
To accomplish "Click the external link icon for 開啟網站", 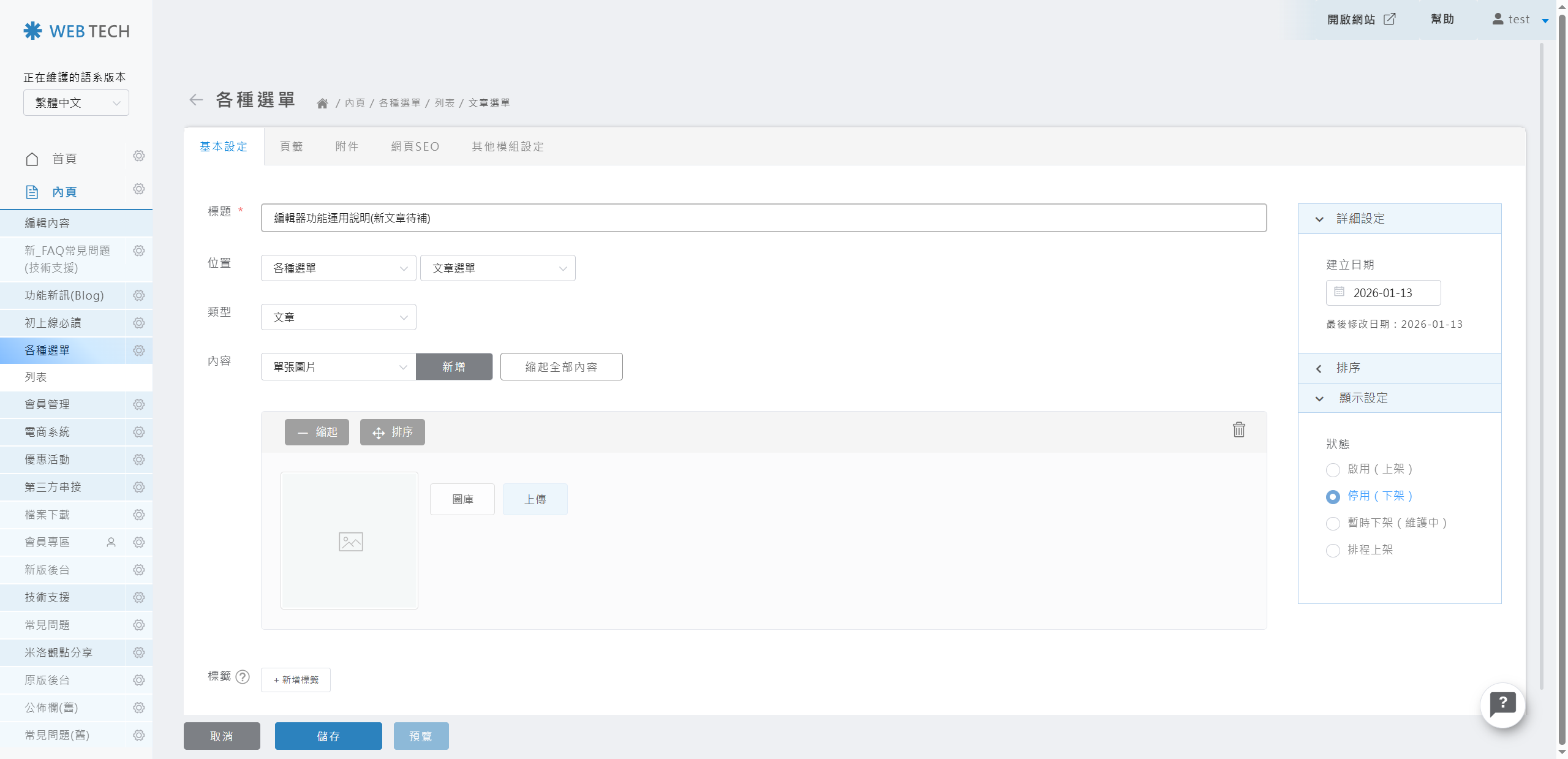I will (x=1390, y=19).
